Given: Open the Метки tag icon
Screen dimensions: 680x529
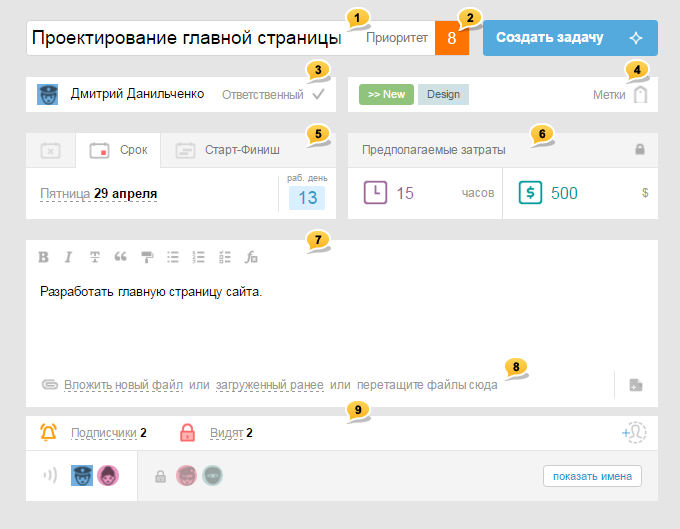Looking at the screenshot, I should coord(640,95).
